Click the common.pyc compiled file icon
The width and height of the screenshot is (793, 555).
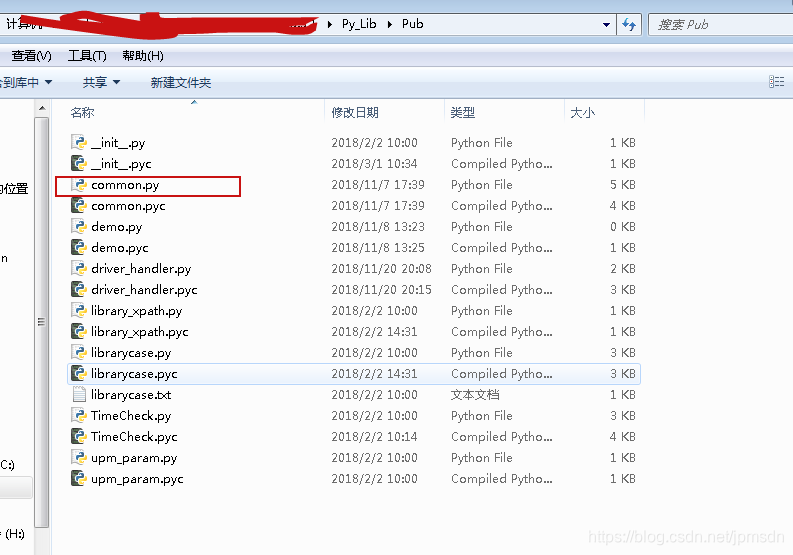pos(79,205)
